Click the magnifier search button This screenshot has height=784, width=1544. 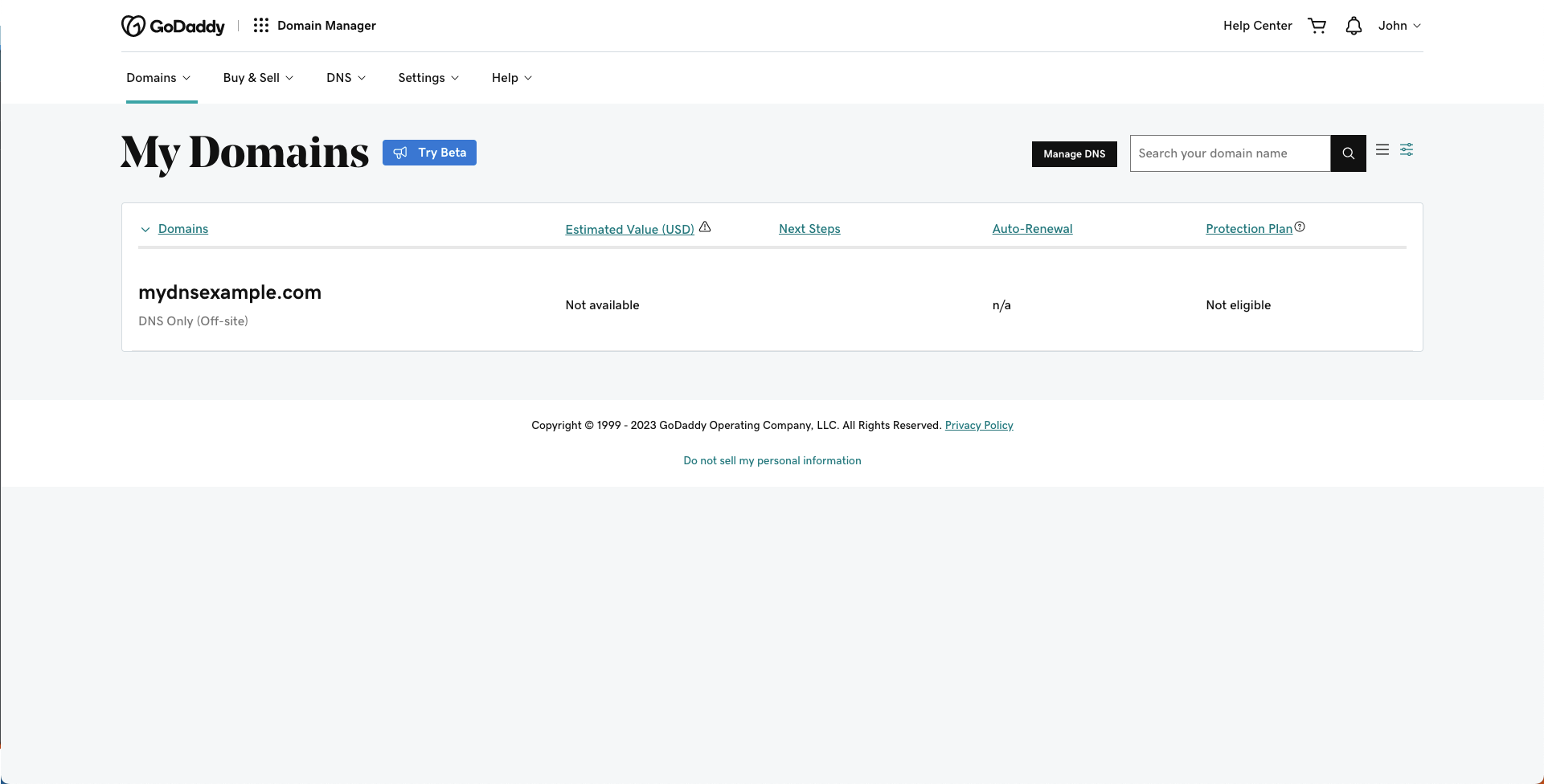click(1348, 153)
